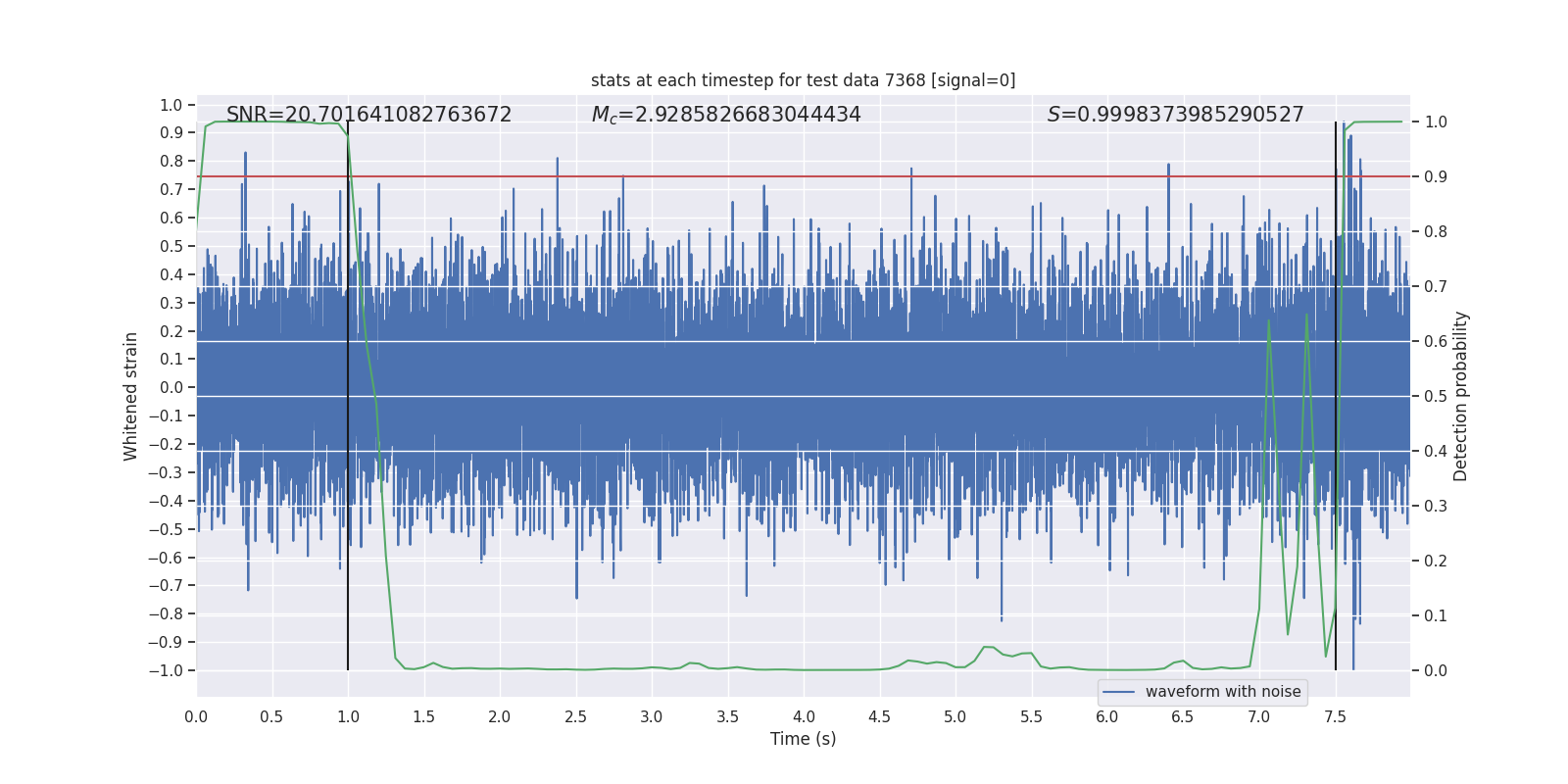Click the right axis tick label 0.5
The image size is (1568, 784).
(1436, 396)
